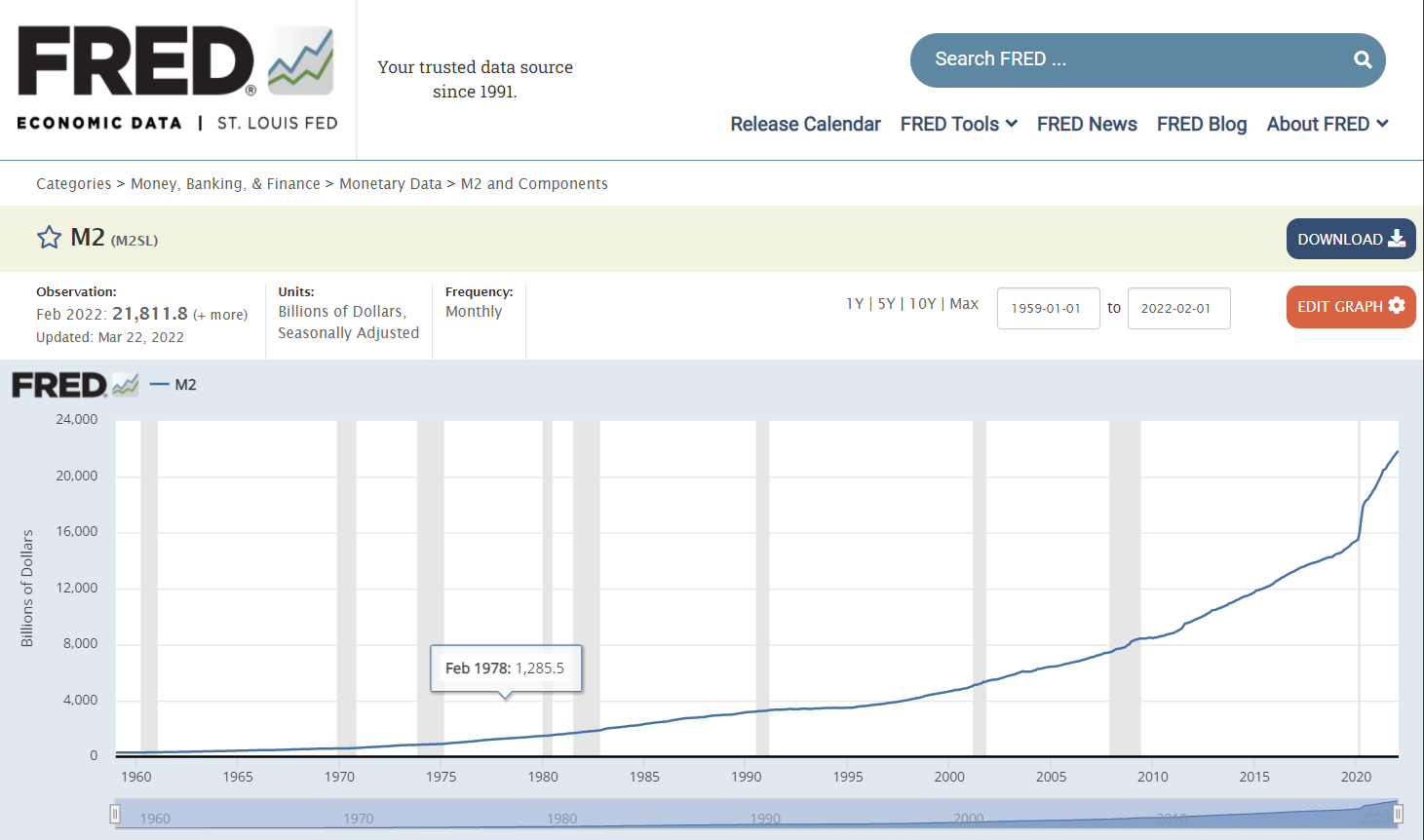Click the left range slider handle

pyautogui.click(x=115, y=814)
